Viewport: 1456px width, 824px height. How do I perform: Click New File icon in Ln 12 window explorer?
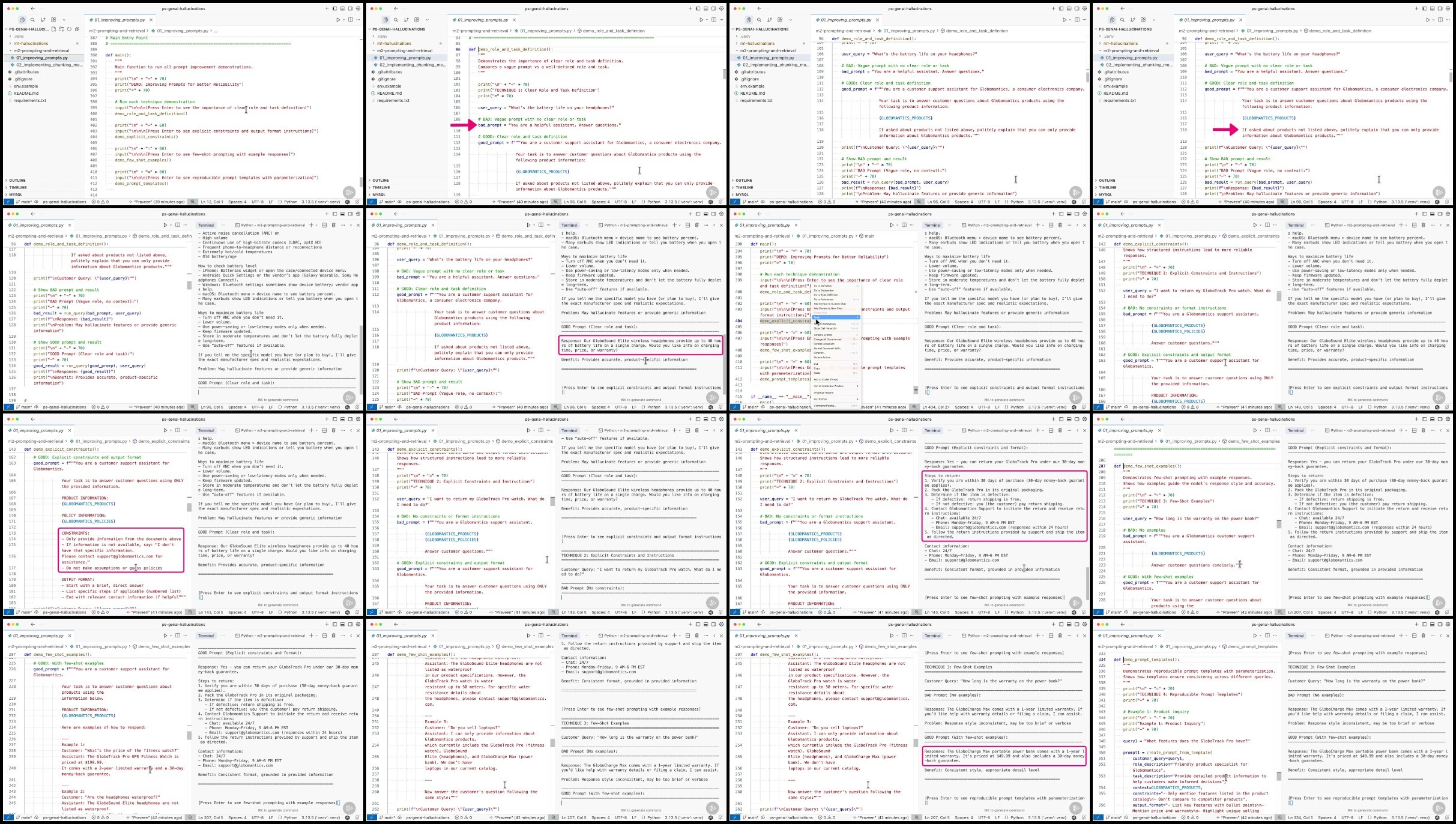[53, 29]
